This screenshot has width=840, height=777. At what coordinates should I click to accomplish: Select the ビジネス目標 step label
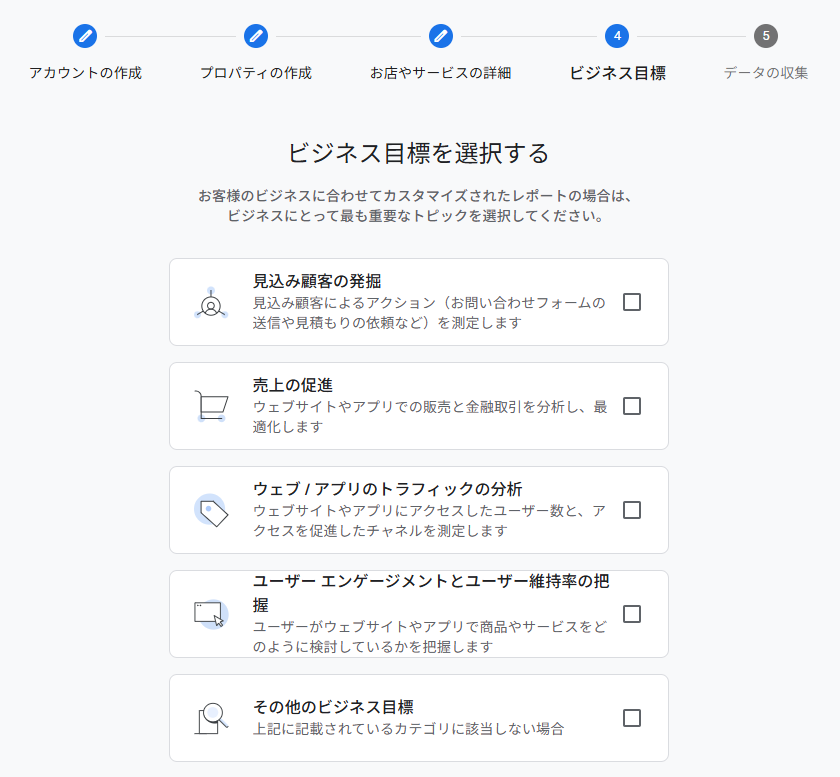tap(617, 73)
